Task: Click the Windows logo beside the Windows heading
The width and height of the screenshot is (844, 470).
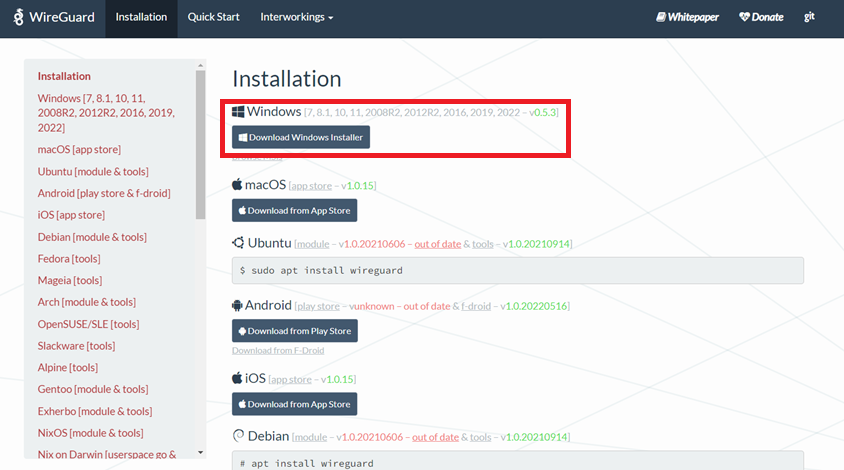Action: coord(238,112)
